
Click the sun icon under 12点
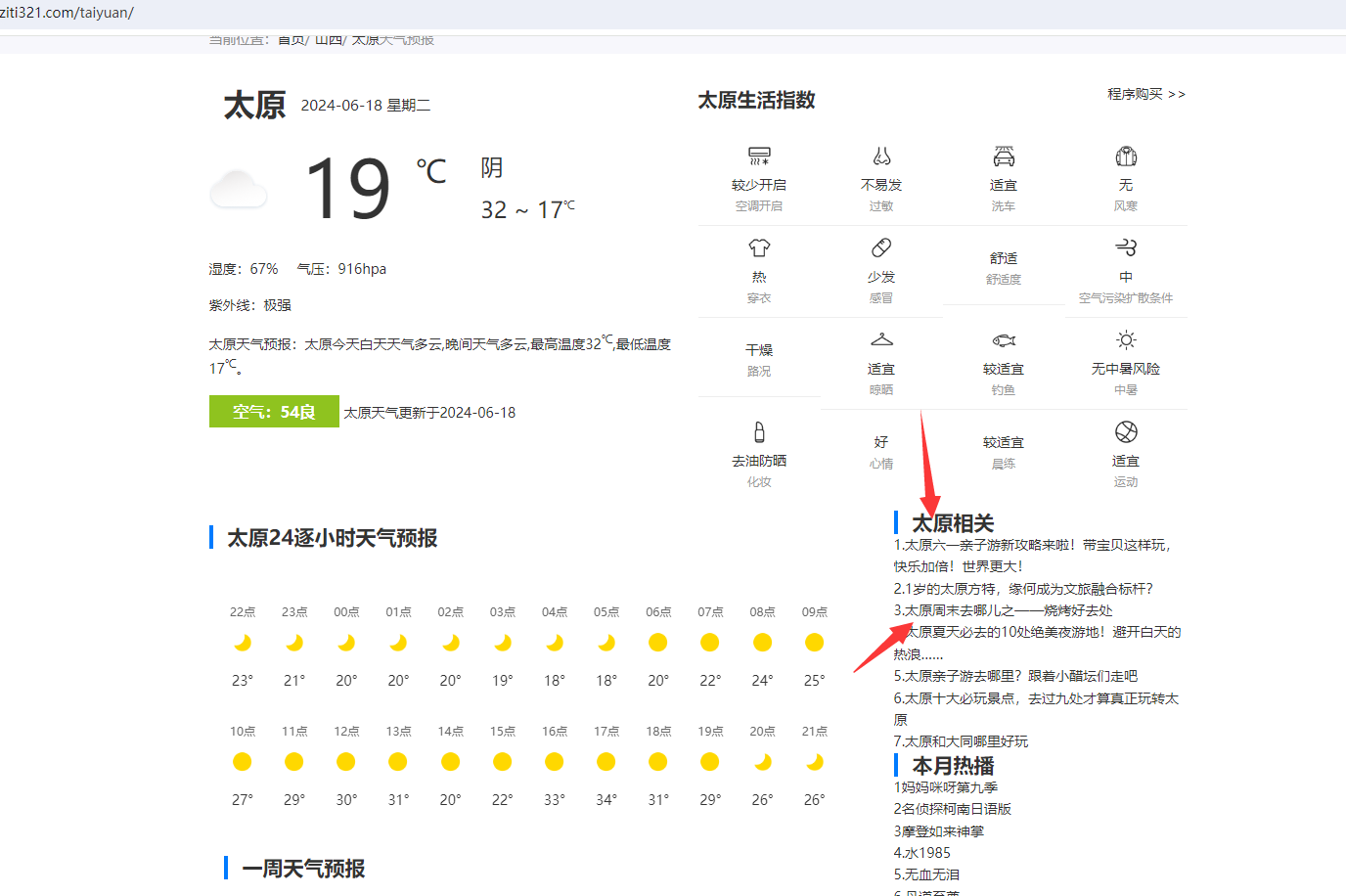pos(346,762)
